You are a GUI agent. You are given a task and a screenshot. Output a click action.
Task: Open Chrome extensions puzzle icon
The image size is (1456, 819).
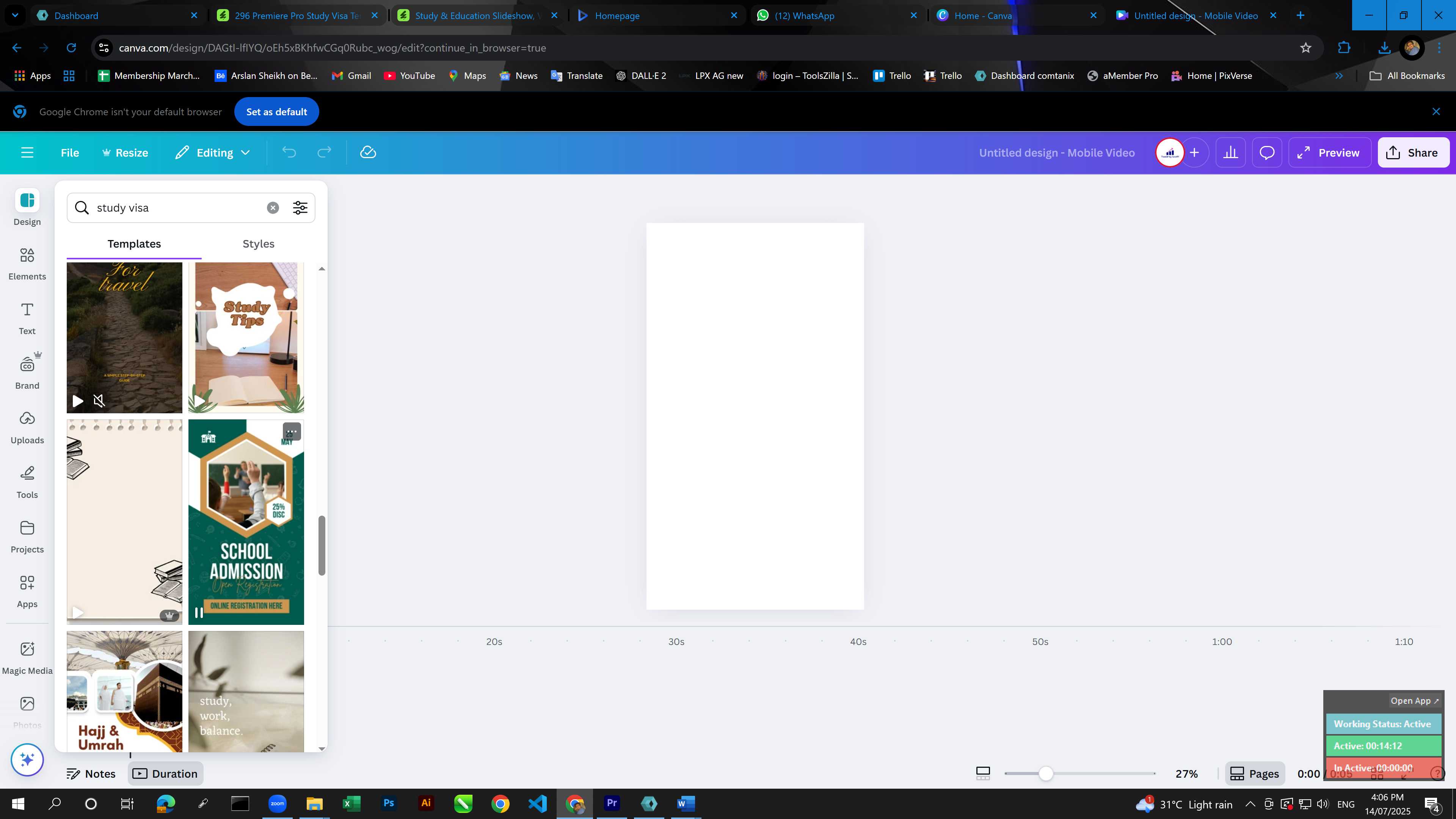1344,48
